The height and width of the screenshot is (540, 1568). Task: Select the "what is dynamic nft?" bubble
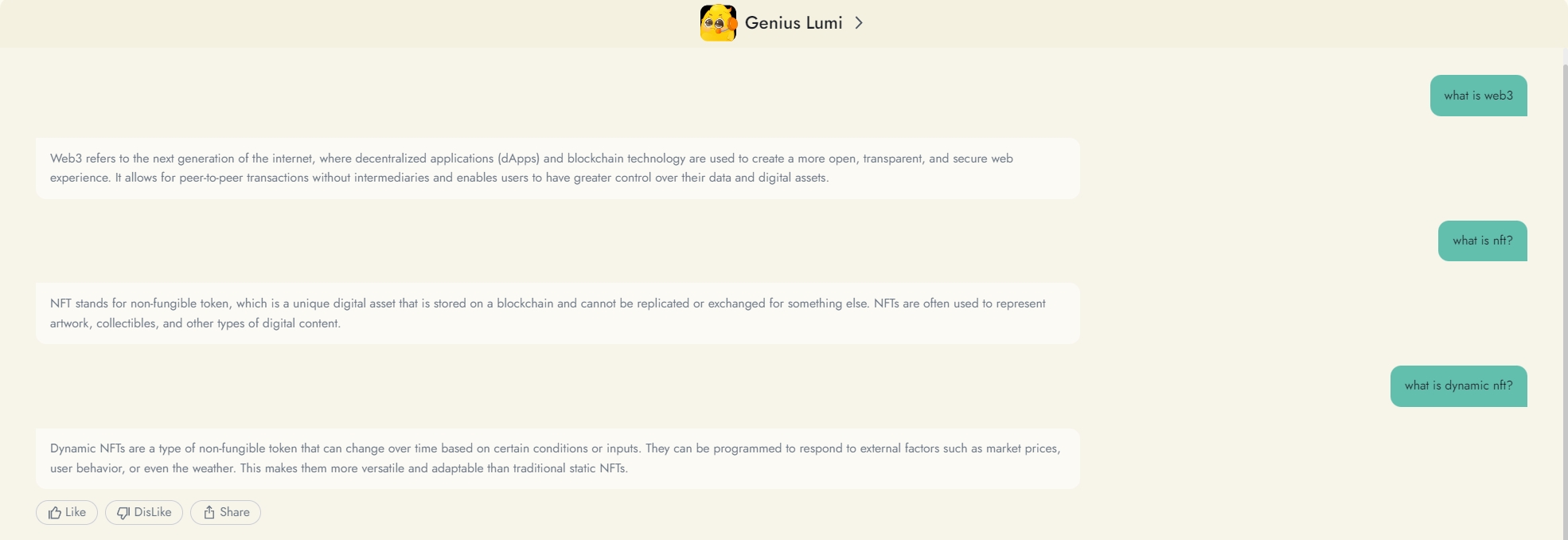tap(1458, 386)
